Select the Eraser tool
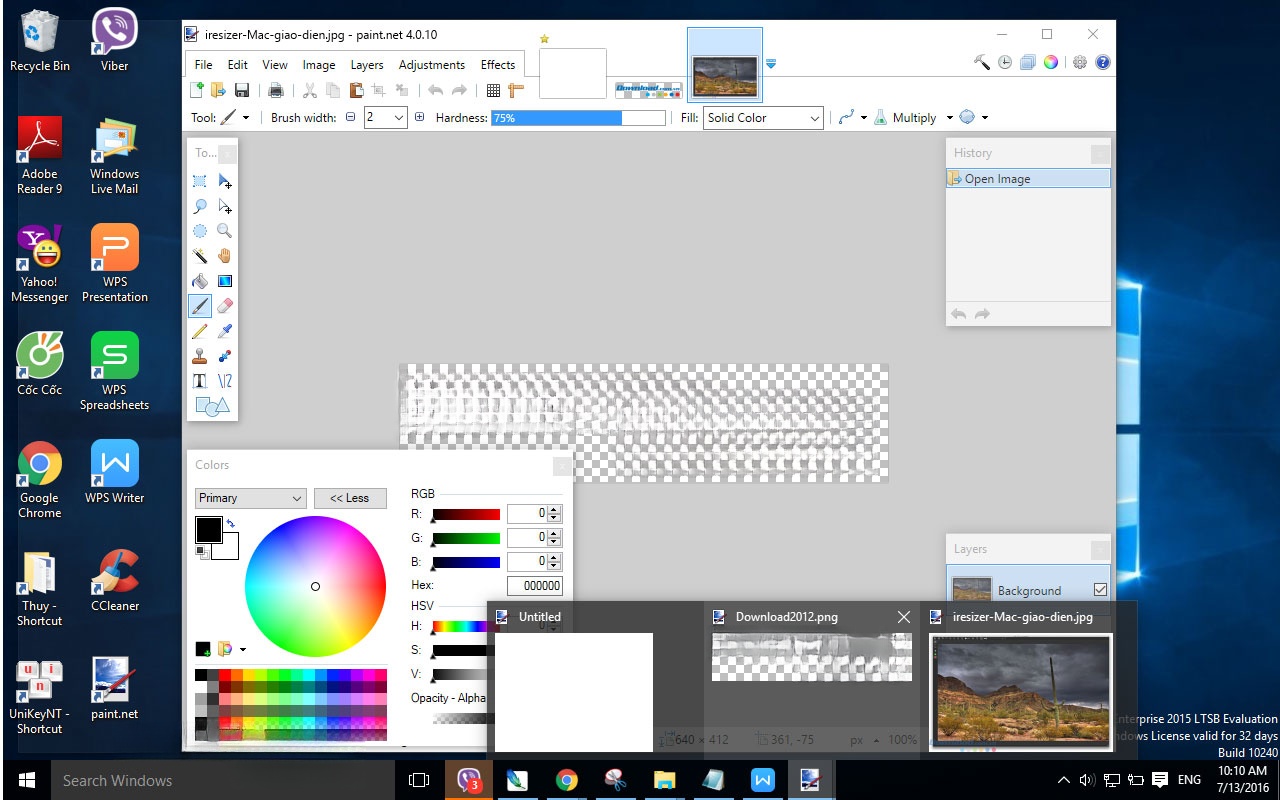This screenshot has height=800, width=1280. tap(225, 306)
